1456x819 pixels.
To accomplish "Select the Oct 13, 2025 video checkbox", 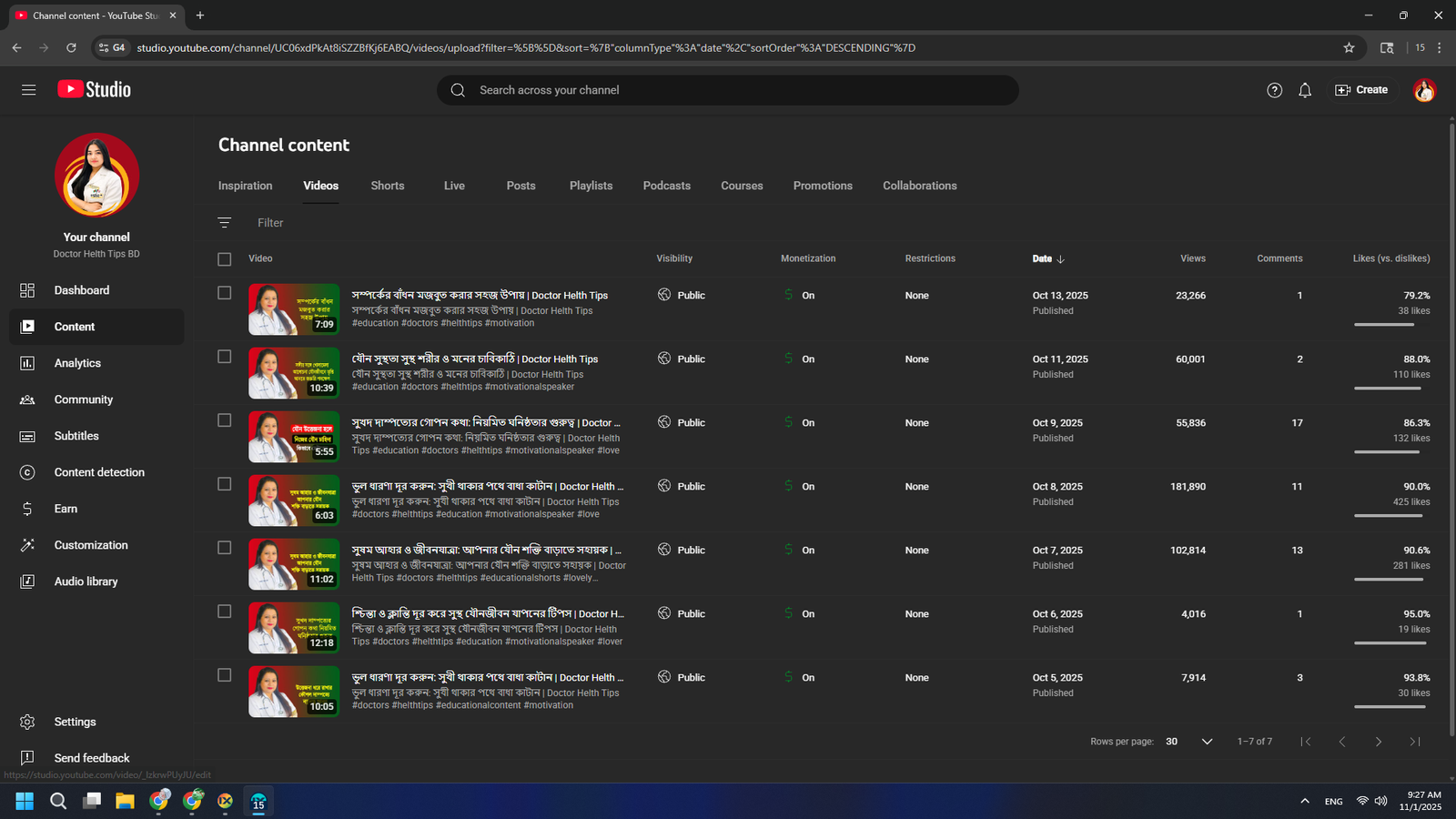I will 225,293.
